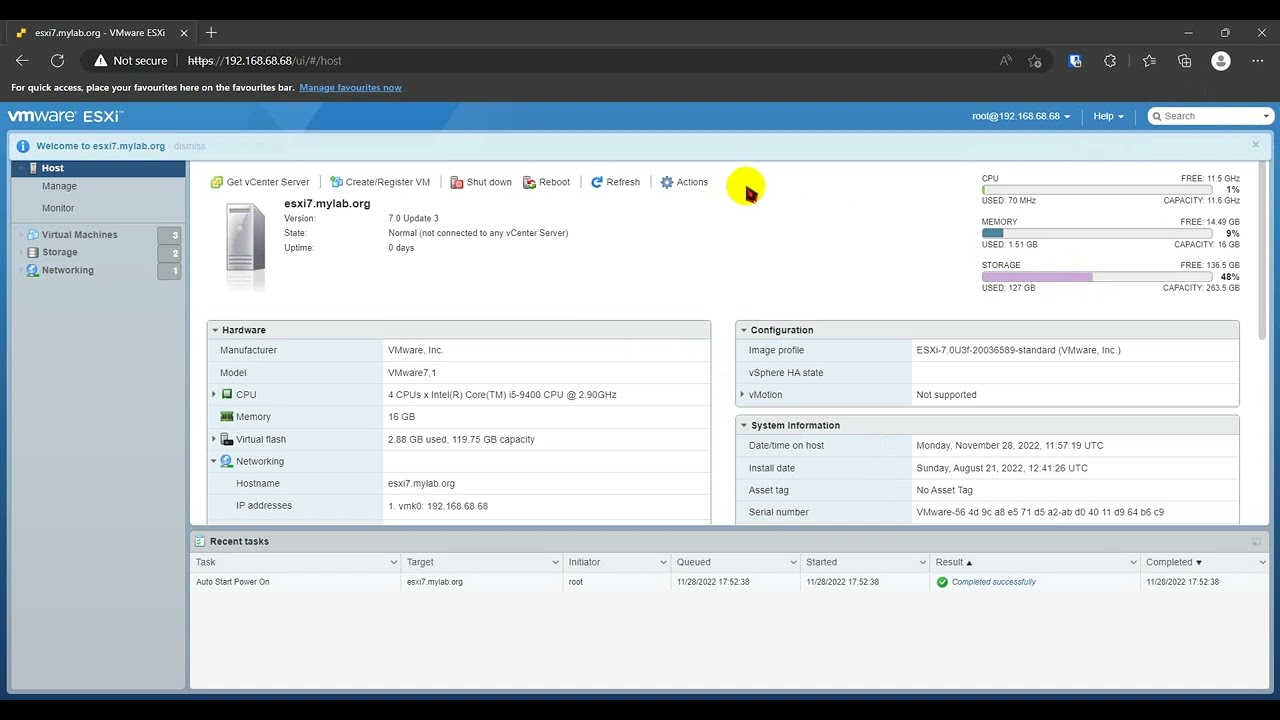Open the browser profile avatar
Viewport: 1280px width, 720px height.
(x=1221, y=61)
